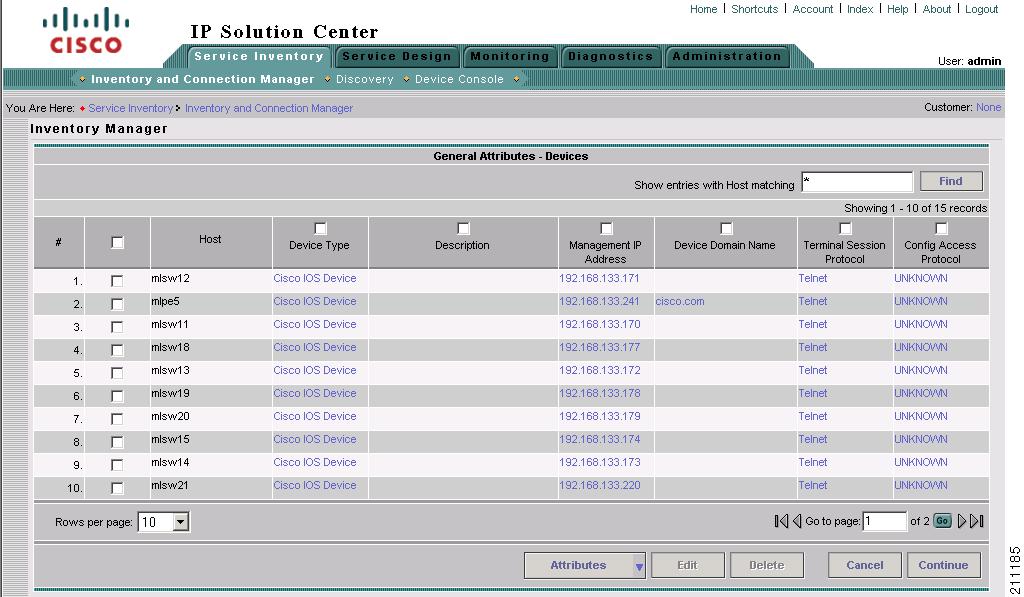The height and width of the screenshot is (597, 1024).
Task: Open the Index link
Action: point(859,9)
